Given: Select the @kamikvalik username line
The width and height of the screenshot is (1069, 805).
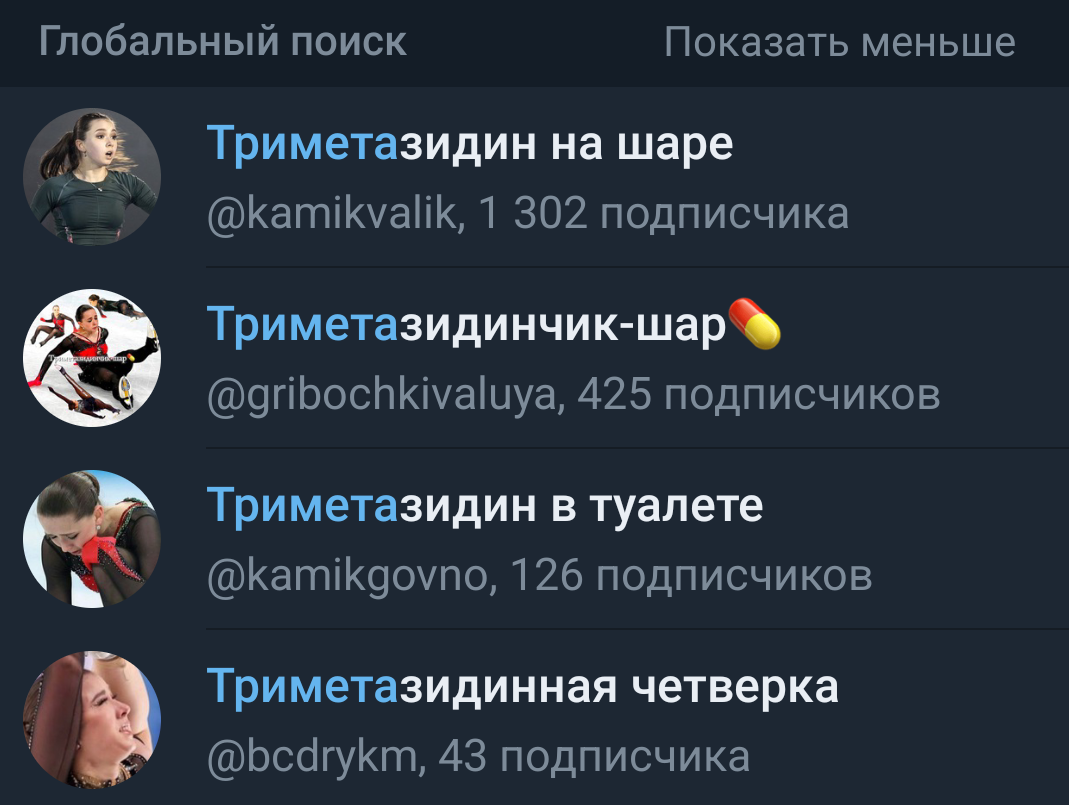Looking at the screenshot, I should [528, 213].
